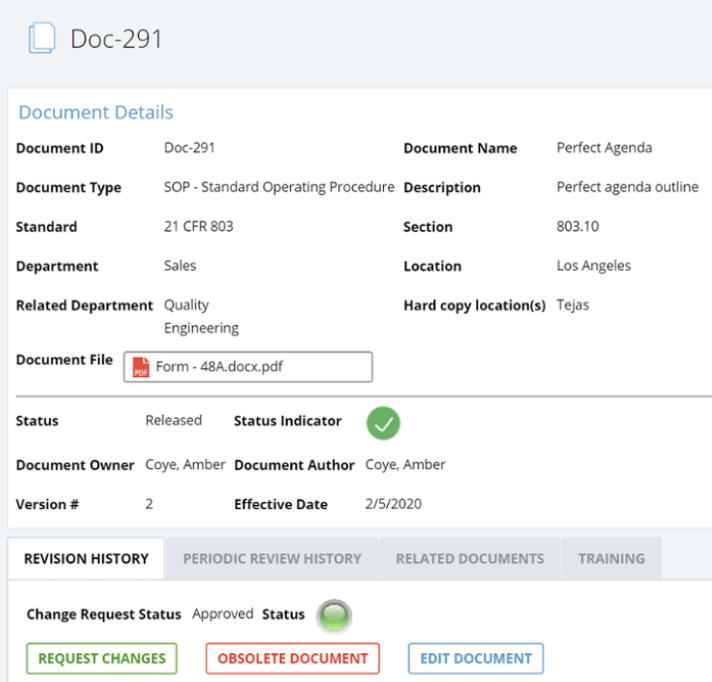Switch to the Related Documents tab
Image resolution: width=712 pixels, height=682 pixels.
[x=470, y=559]
